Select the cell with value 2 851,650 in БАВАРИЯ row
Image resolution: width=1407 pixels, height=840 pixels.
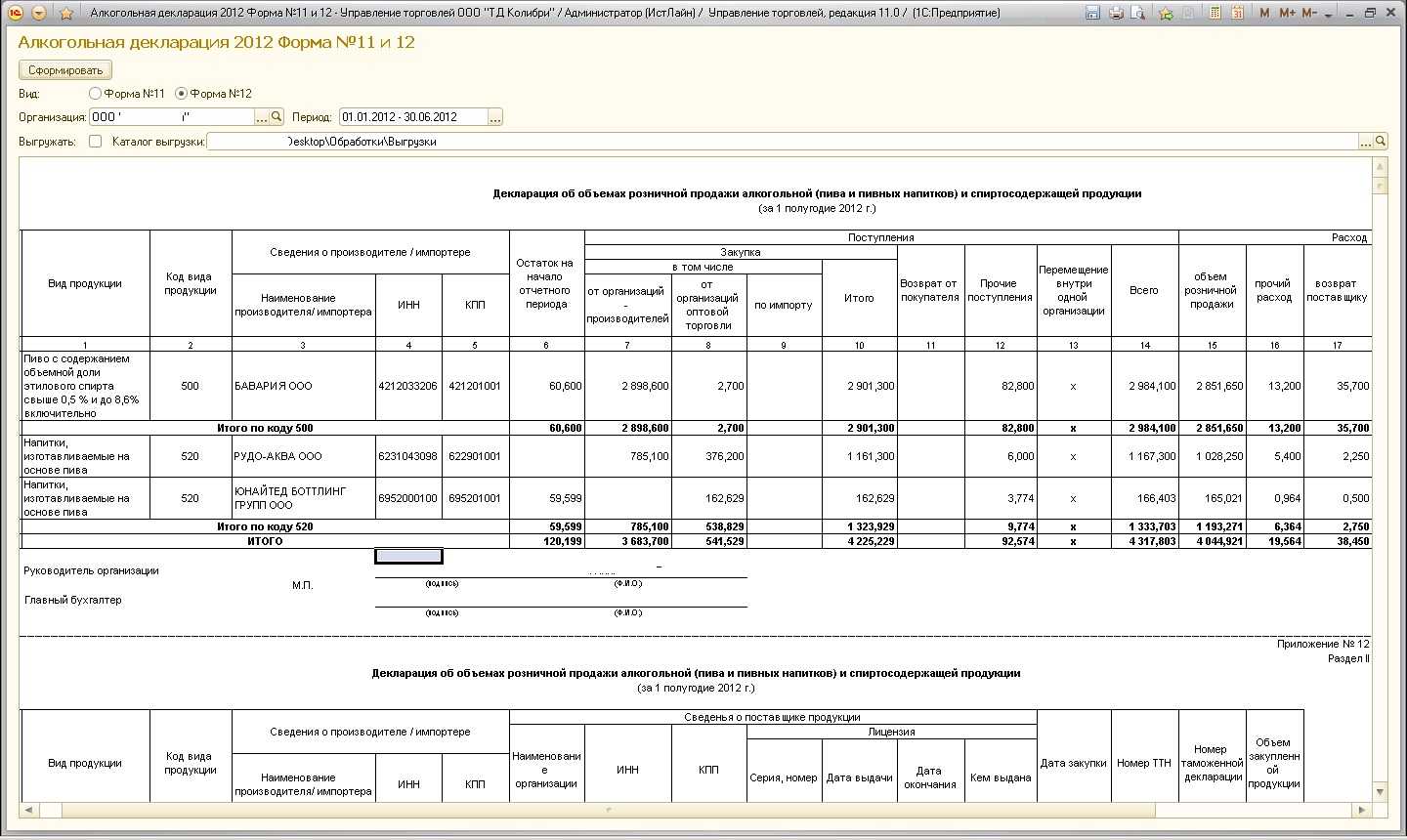coord(1212,386)
